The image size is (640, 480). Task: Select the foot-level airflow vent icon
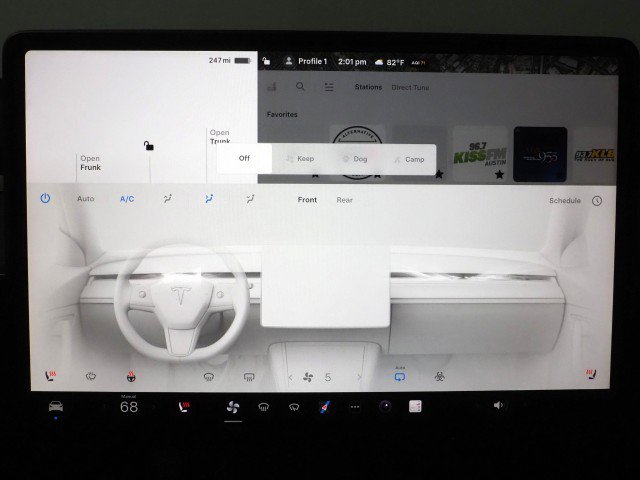(250, 199)
